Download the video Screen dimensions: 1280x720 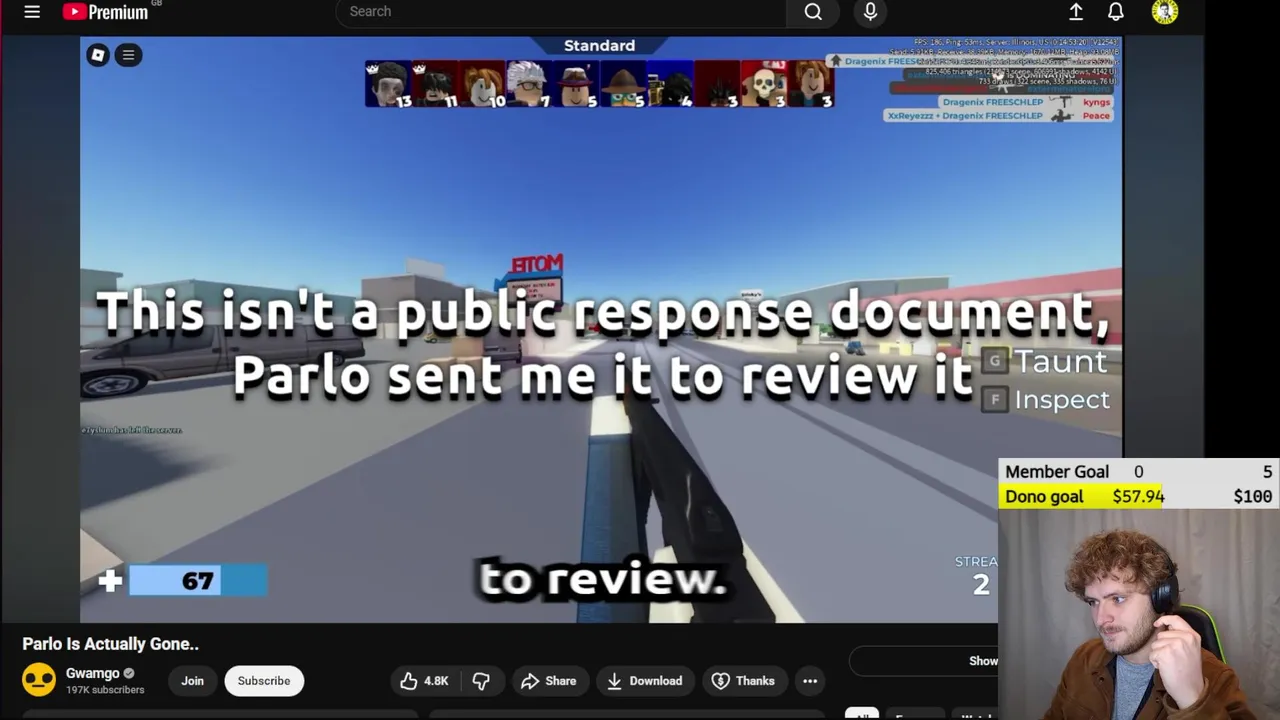(645, 681)
